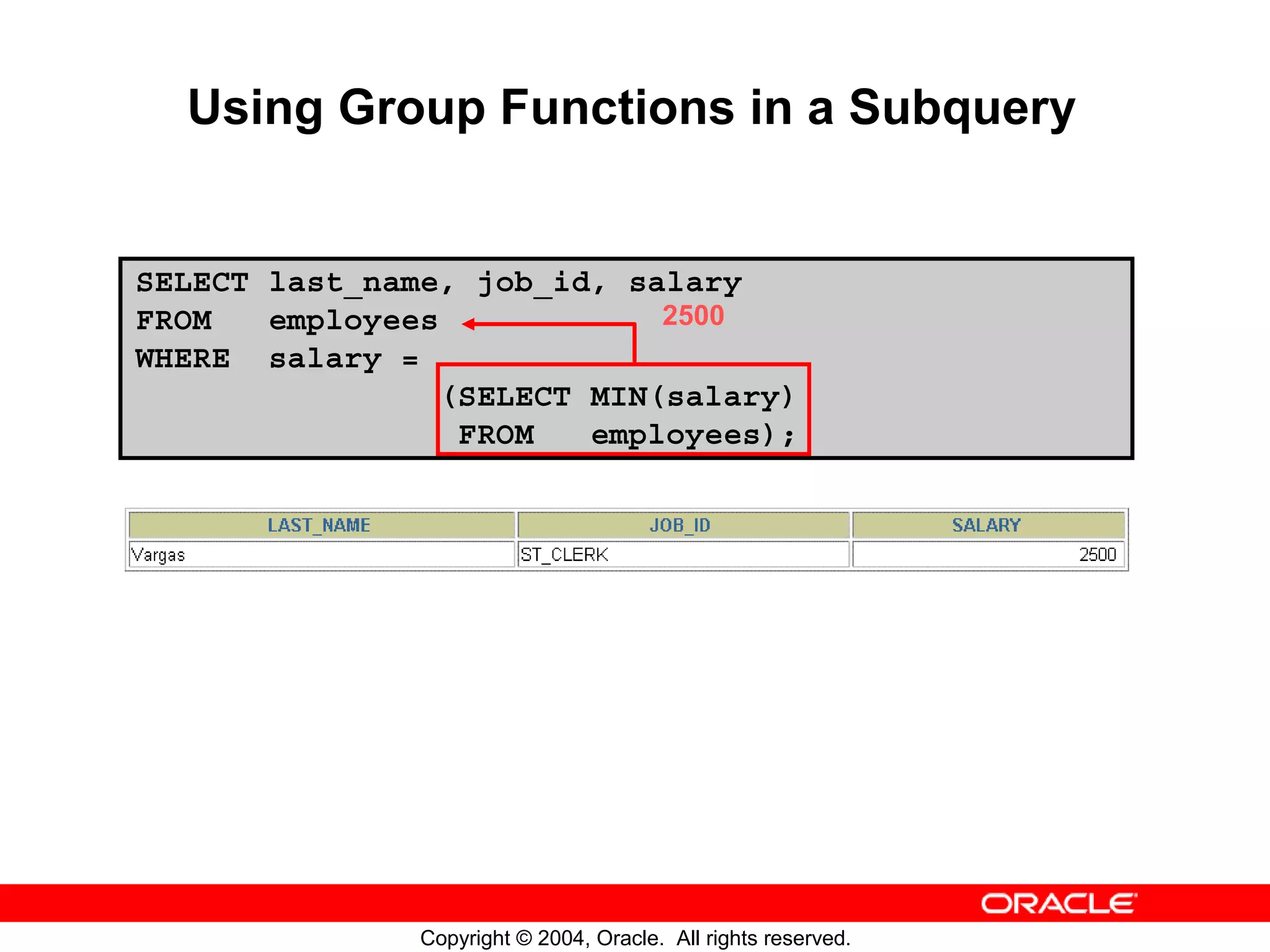The image size is (1270, 952).
Task: Click the MIN(salary) subquery text
Action: point(690,397)
